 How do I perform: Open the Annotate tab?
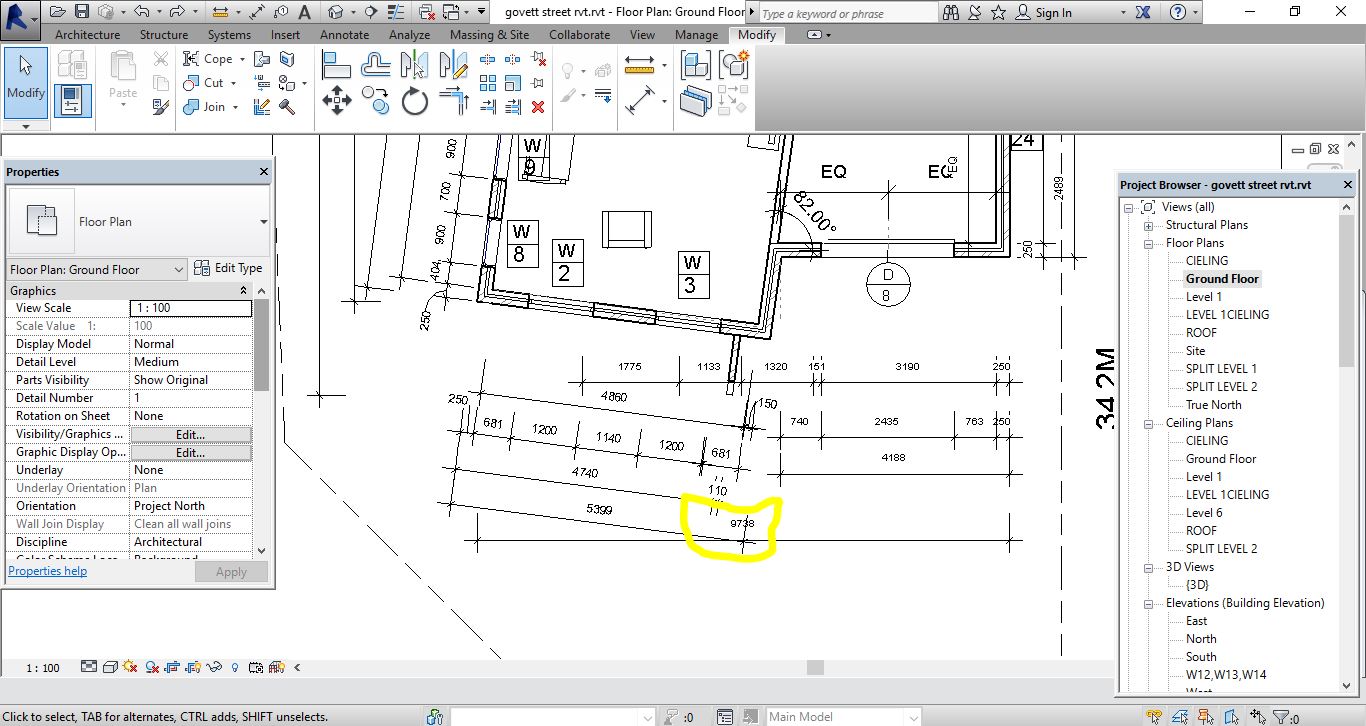pyautogui.click(x=344, y=33)
